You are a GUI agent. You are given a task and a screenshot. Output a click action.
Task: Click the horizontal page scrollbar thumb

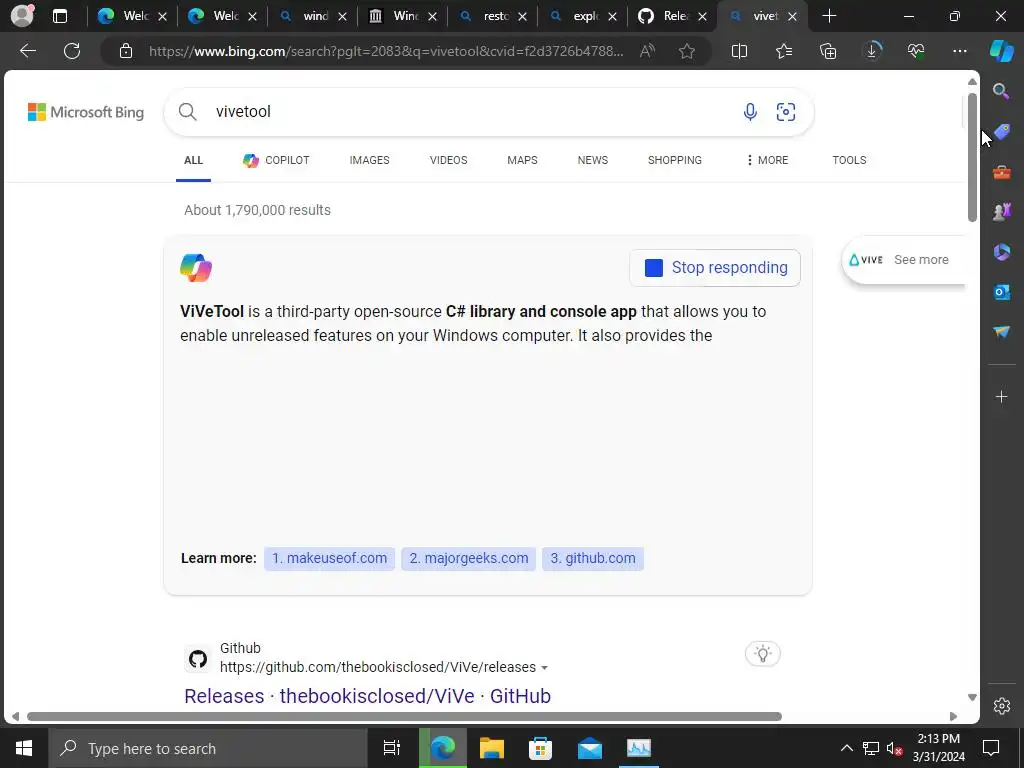click(405, 716)
